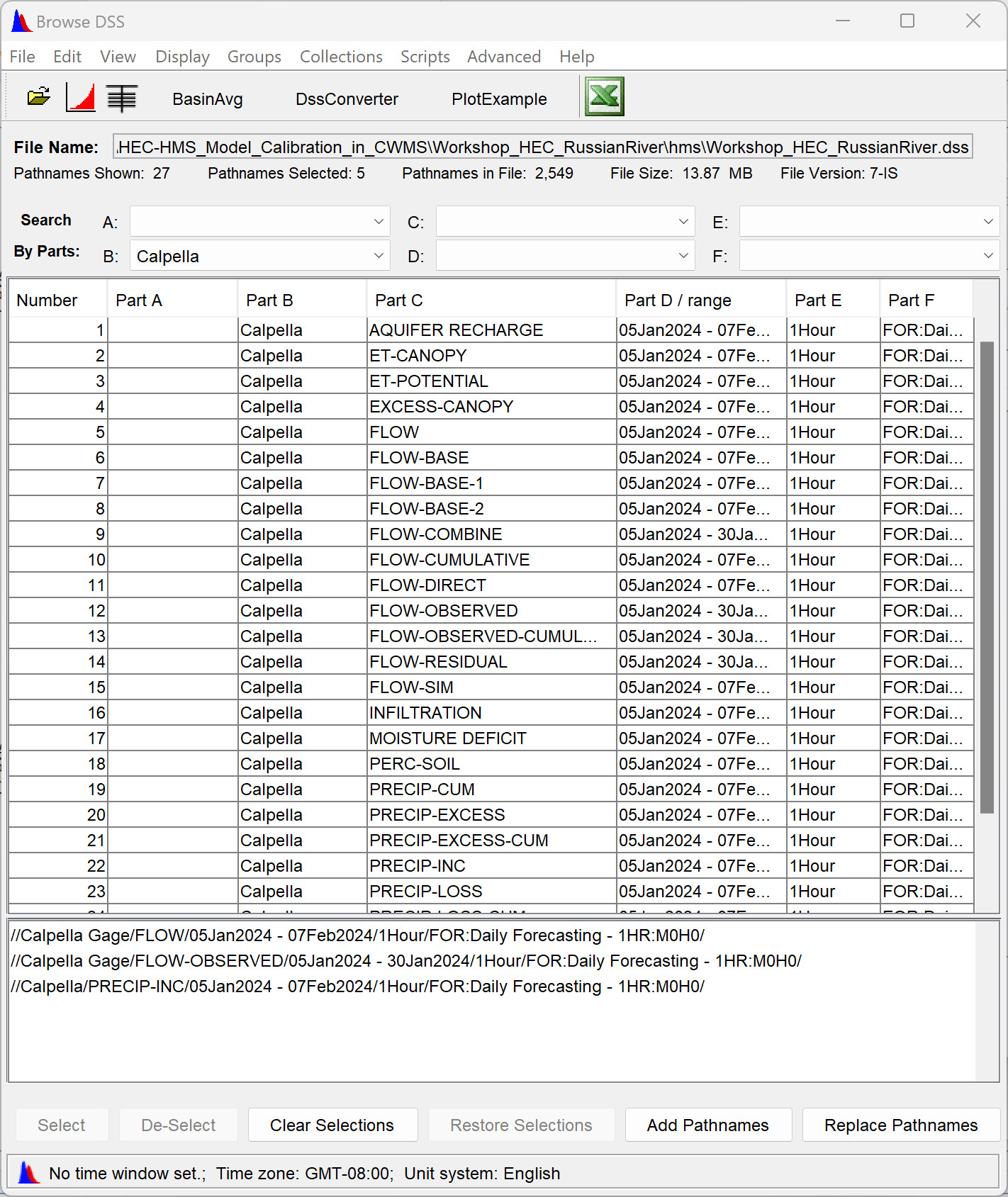Select the PRECIP-EXCESS-CUM pathname

[491, 841]
